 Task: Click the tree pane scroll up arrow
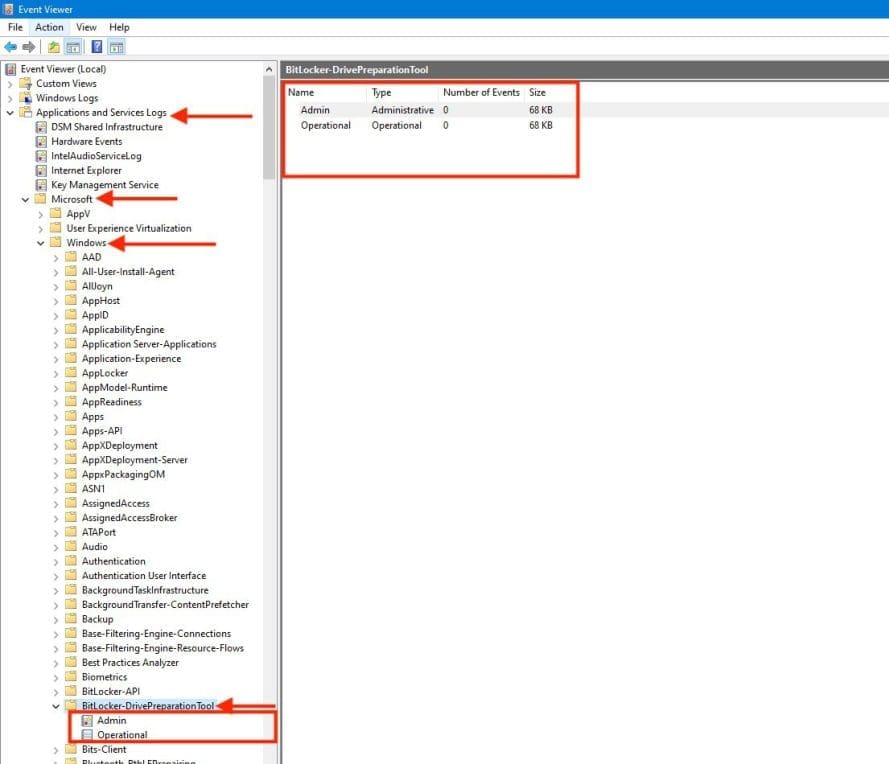coord(270,69)
